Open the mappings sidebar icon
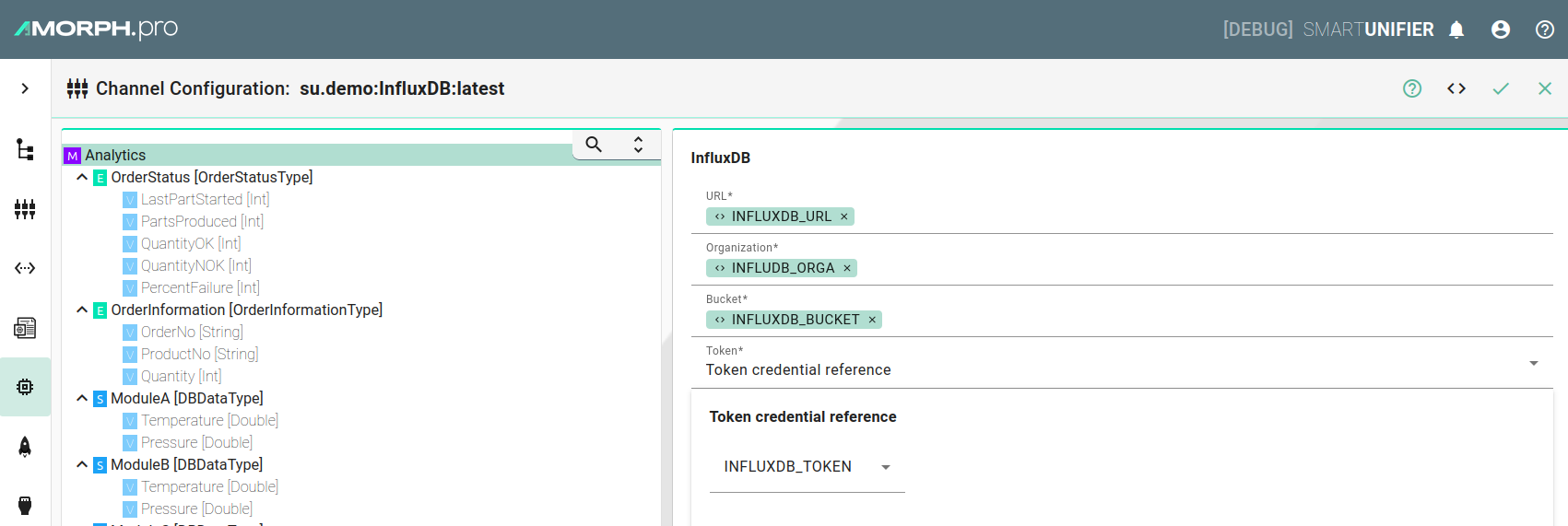Image resolution: width=1568 pixels, height=526 pixels. point(25,268)
